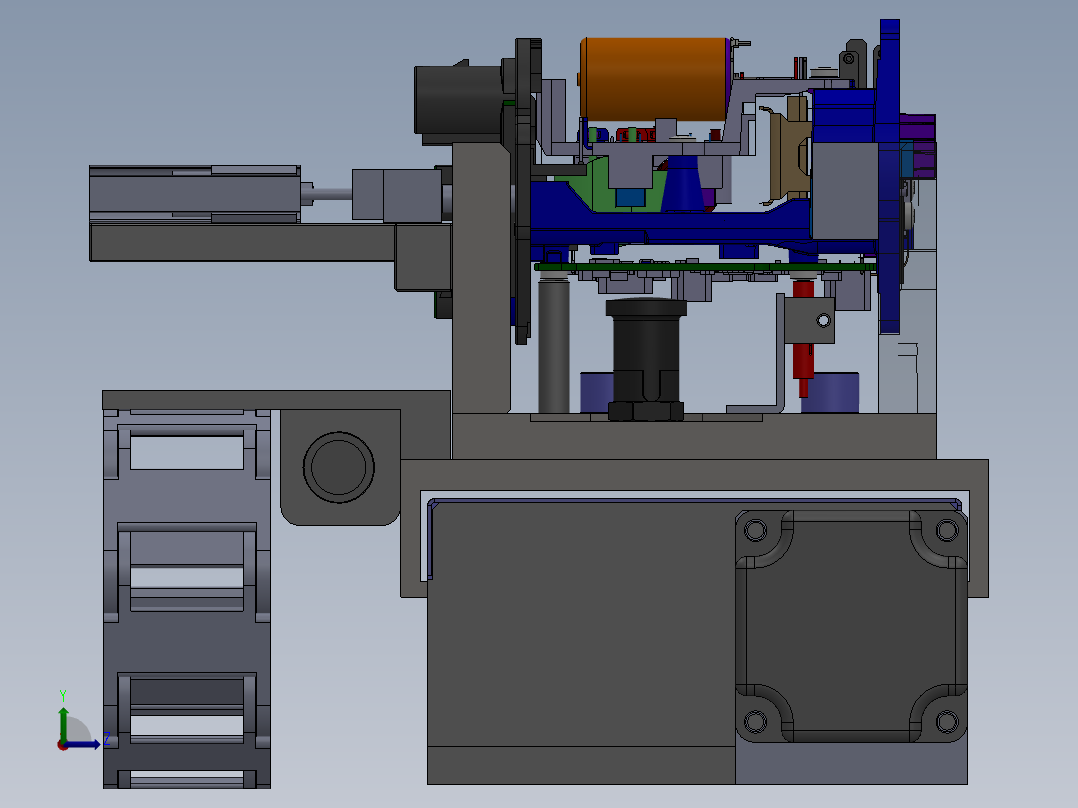
Task: Select the small gray block with hole
Action: tap(810, 320)
